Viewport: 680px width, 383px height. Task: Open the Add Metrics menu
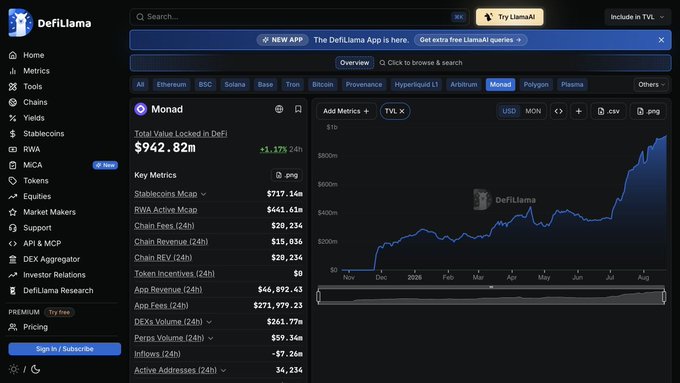(346, 111)
